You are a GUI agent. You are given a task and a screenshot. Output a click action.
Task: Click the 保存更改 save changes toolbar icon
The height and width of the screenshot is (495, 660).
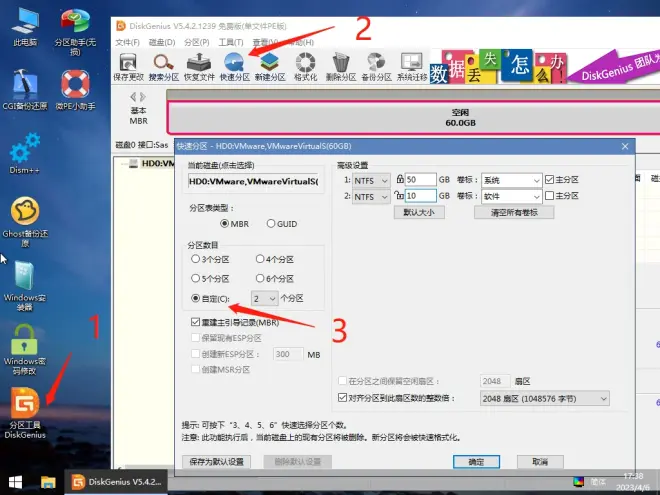(128, 67)
